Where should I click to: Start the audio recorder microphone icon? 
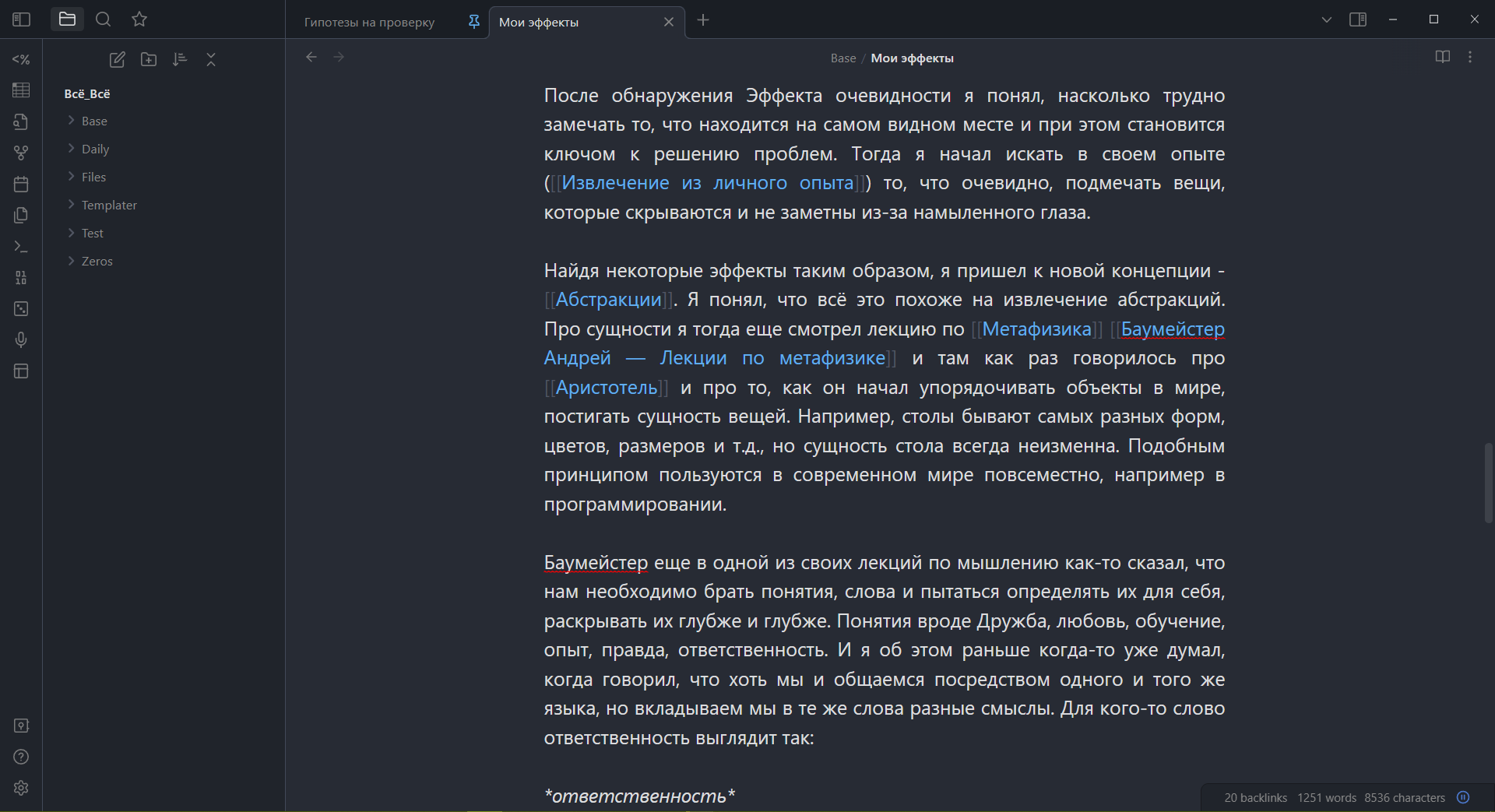[21, 339]
